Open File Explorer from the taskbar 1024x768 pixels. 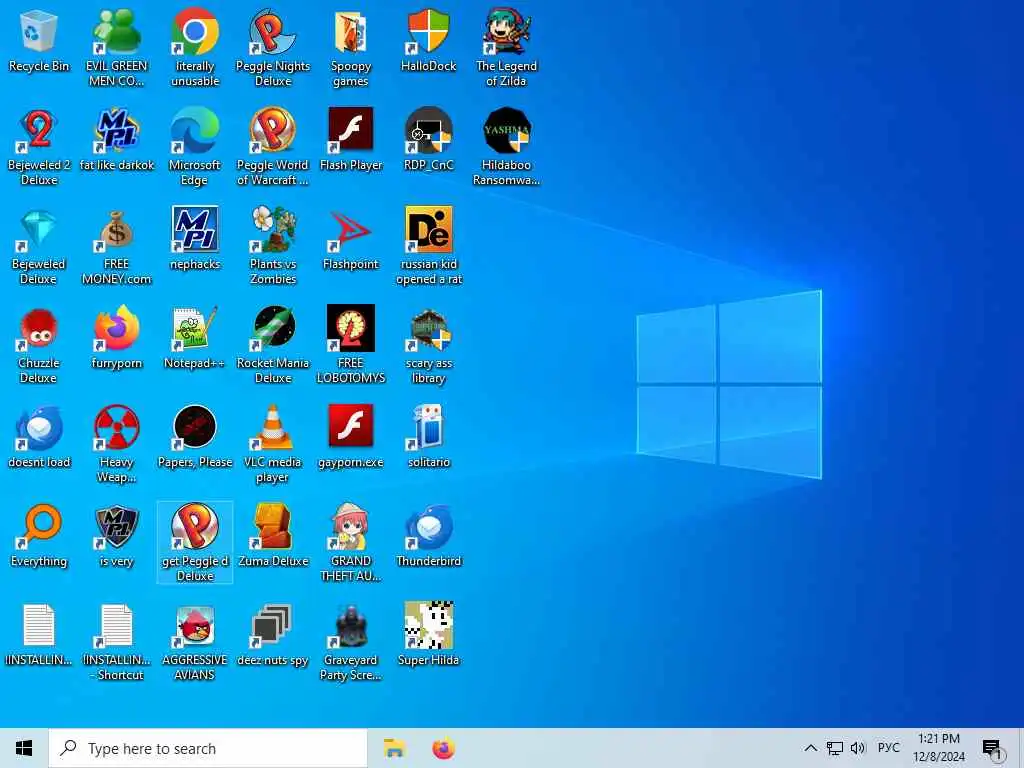click(394, 748)
